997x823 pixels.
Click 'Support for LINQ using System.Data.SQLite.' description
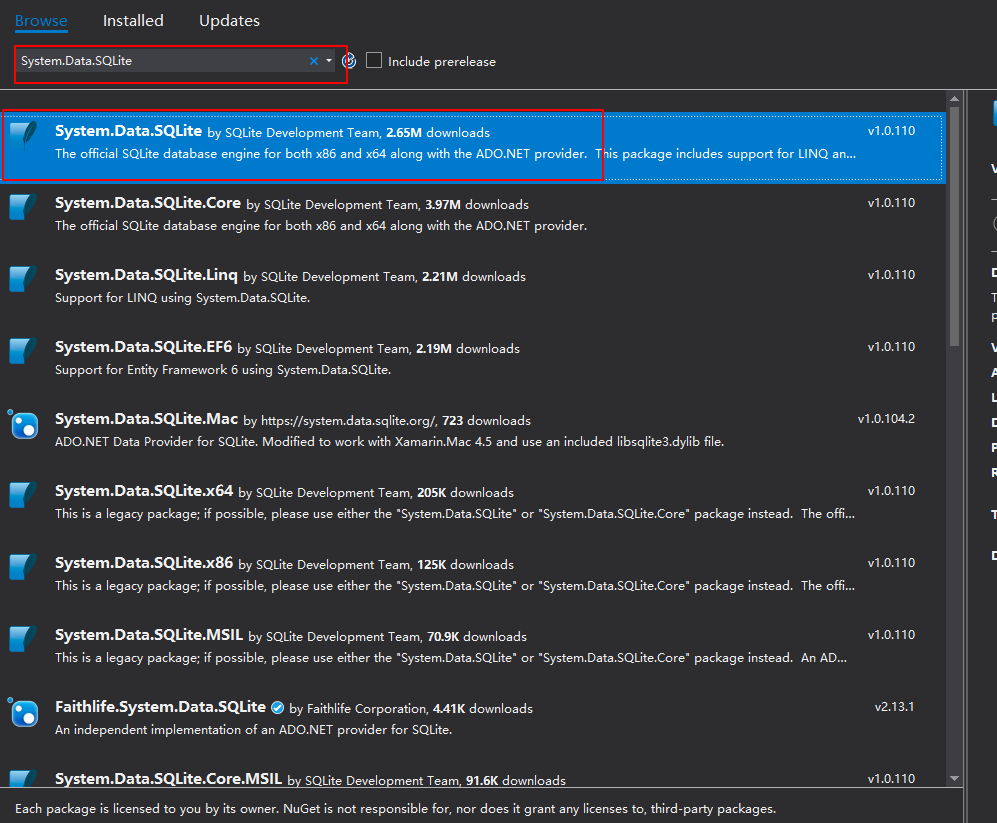182,298
